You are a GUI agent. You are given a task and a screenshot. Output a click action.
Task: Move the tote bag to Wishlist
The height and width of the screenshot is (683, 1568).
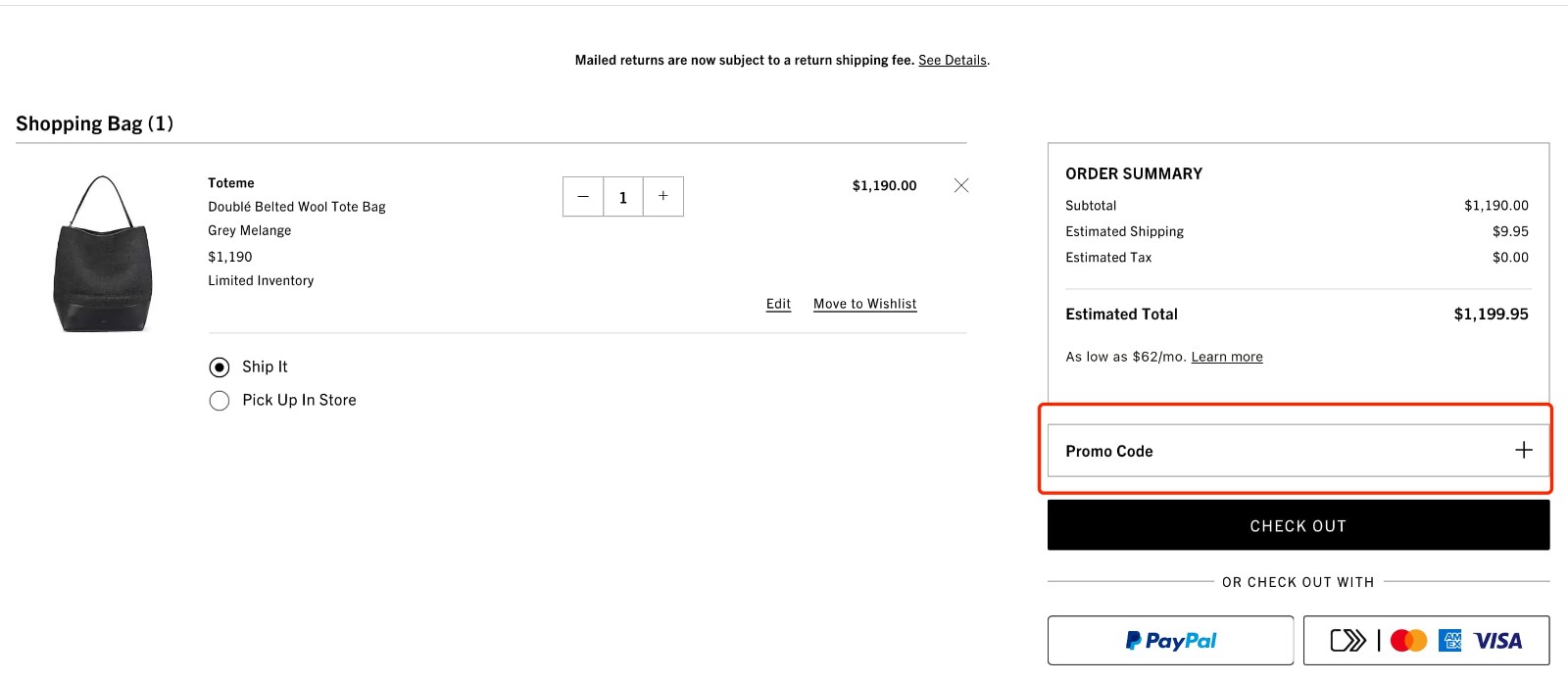[864, 303]
